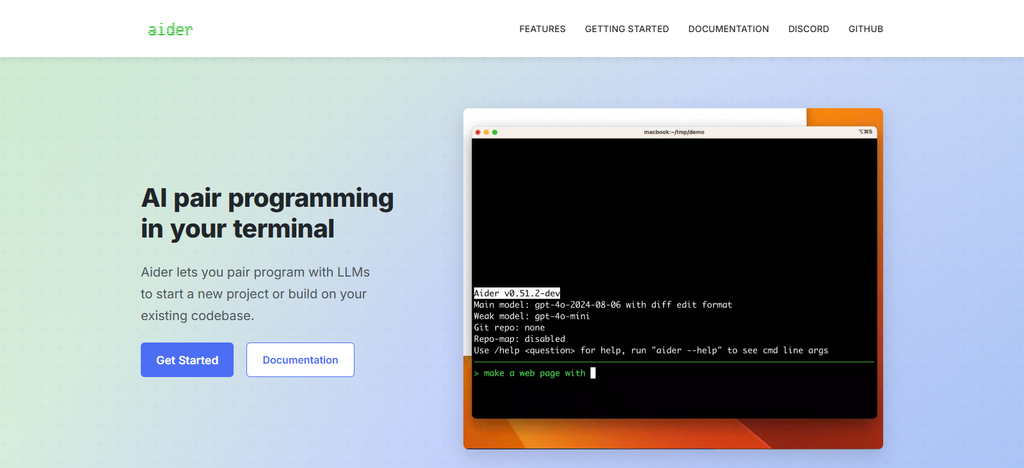This screenshot has width=1024, height=468.
Task: Click the 'Use /help <question>' line
Action: pyautogui.click(x=651, y=351)
